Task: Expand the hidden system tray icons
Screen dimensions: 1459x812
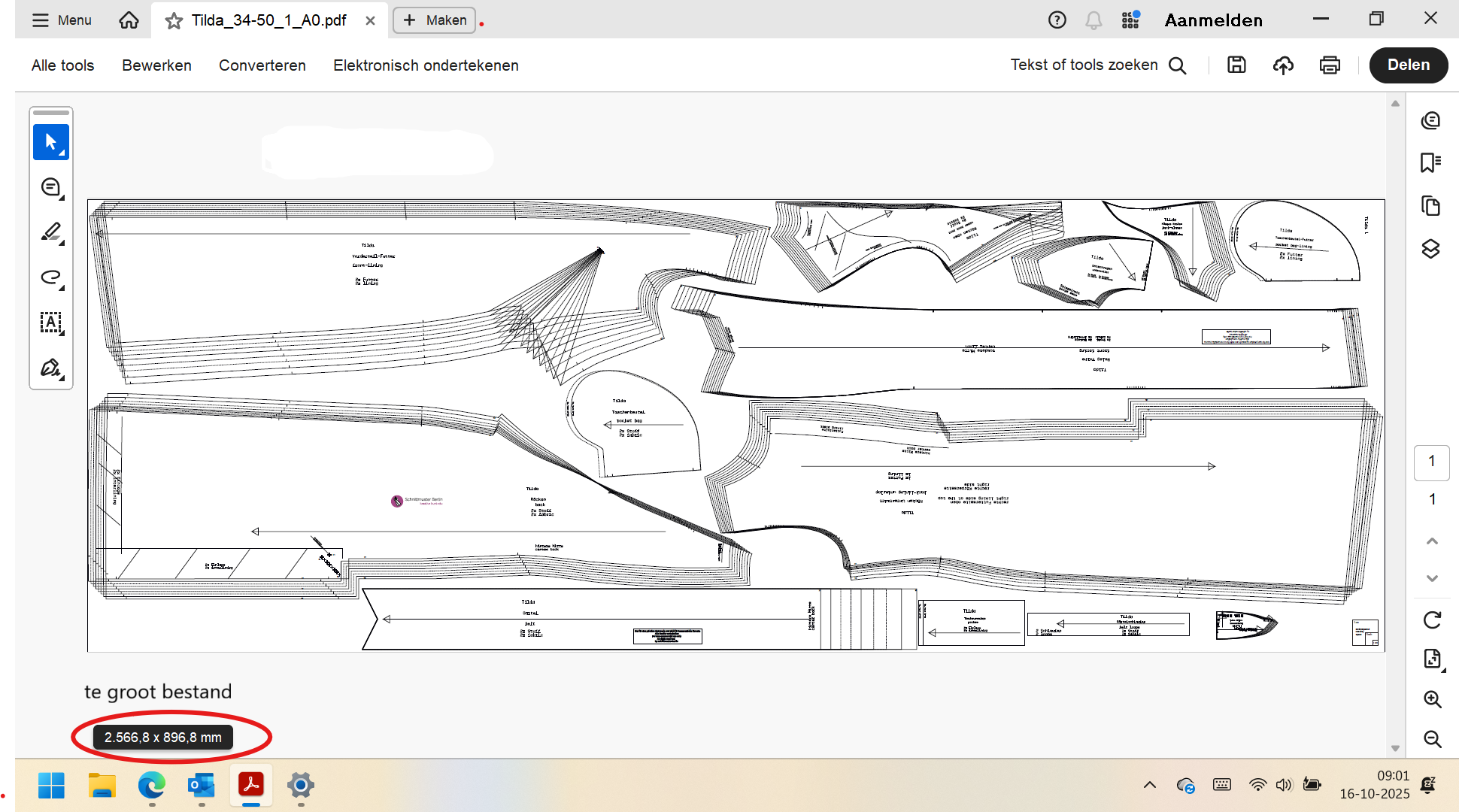Action: point(1149,785)
